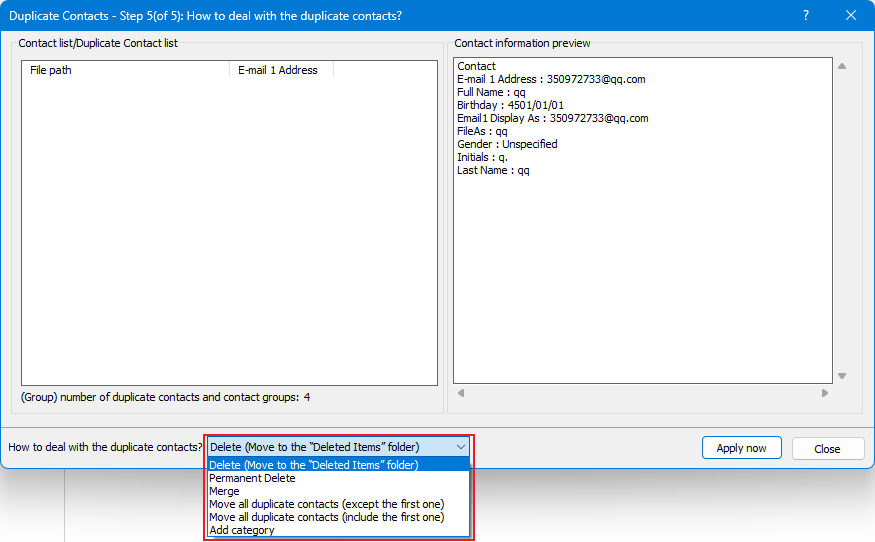Click the Birthday : 4501/01/01 line
Screen dimensions: 875x542
(x=511, y=105)
